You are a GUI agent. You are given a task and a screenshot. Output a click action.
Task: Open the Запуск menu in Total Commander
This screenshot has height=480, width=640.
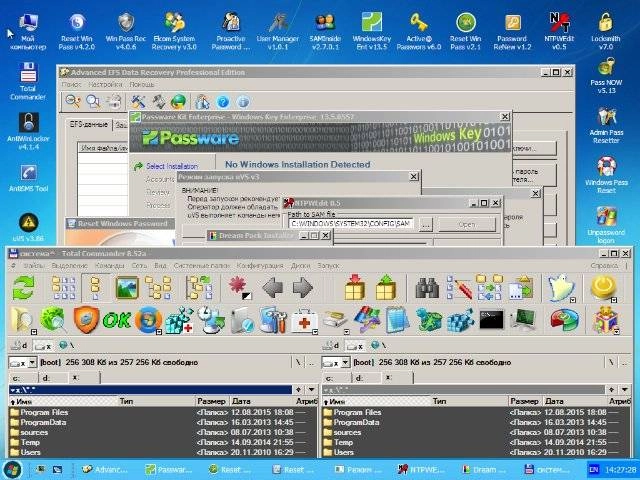point(328,266)
